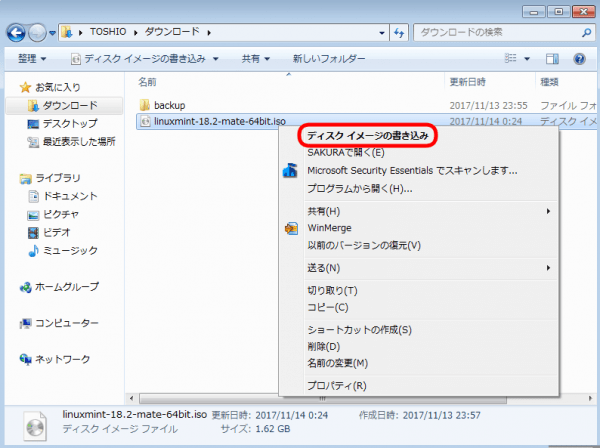
Task: Click the homegroup icon beside ホームグループ
Action: tap(25, 287)
